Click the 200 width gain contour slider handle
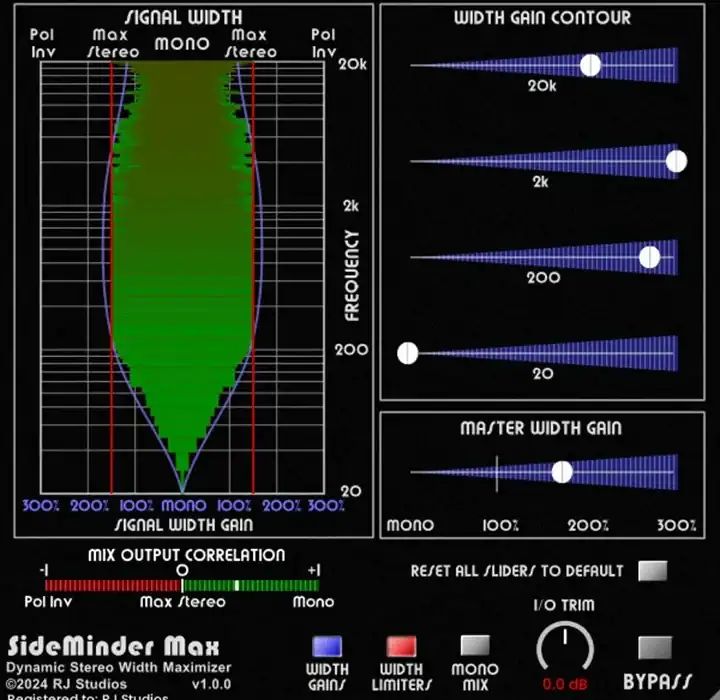 coord(650,257)
